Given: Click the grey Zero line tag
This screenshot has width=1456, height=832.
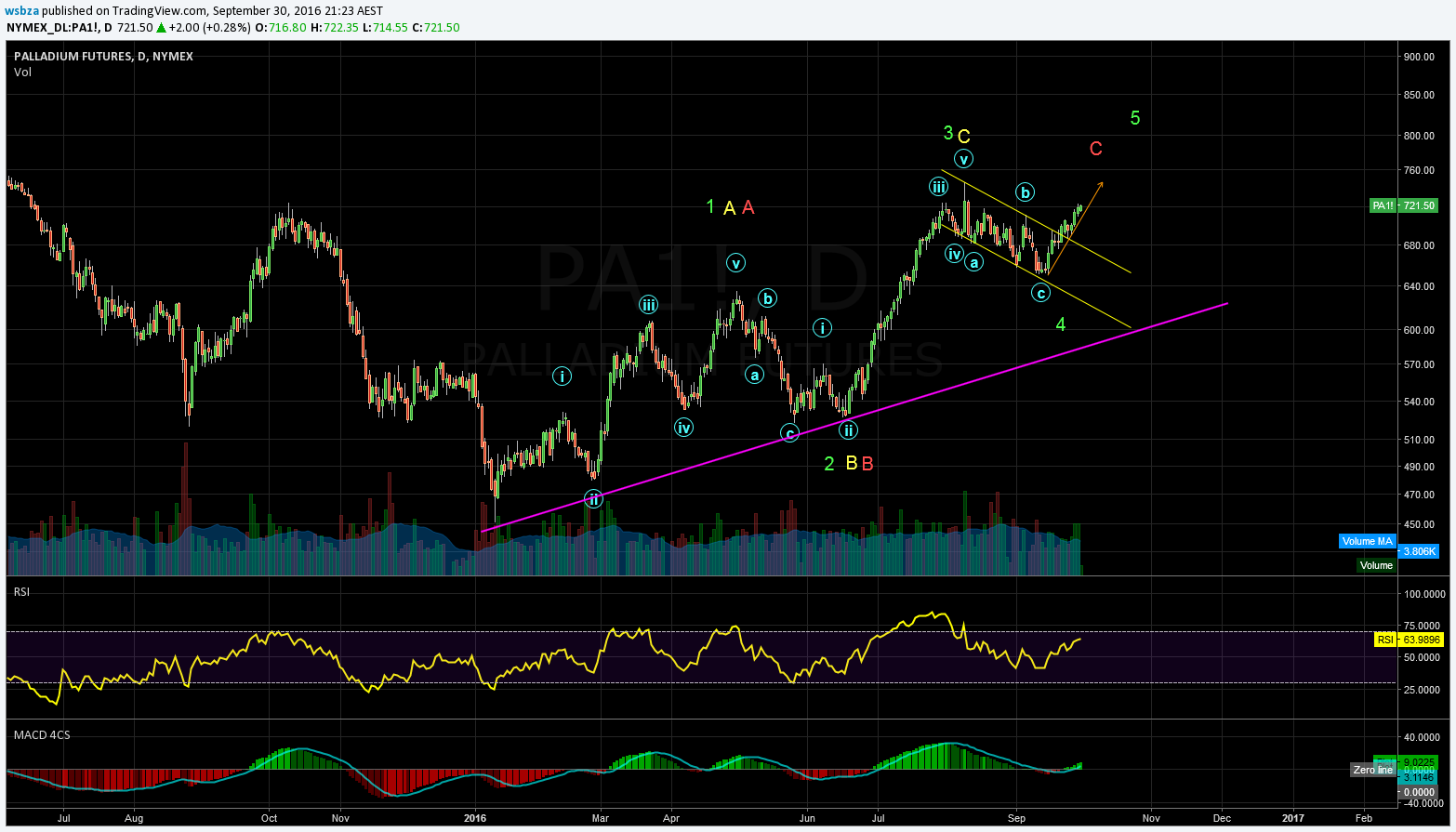Looking at the screenshot, I should (1373, 770).
